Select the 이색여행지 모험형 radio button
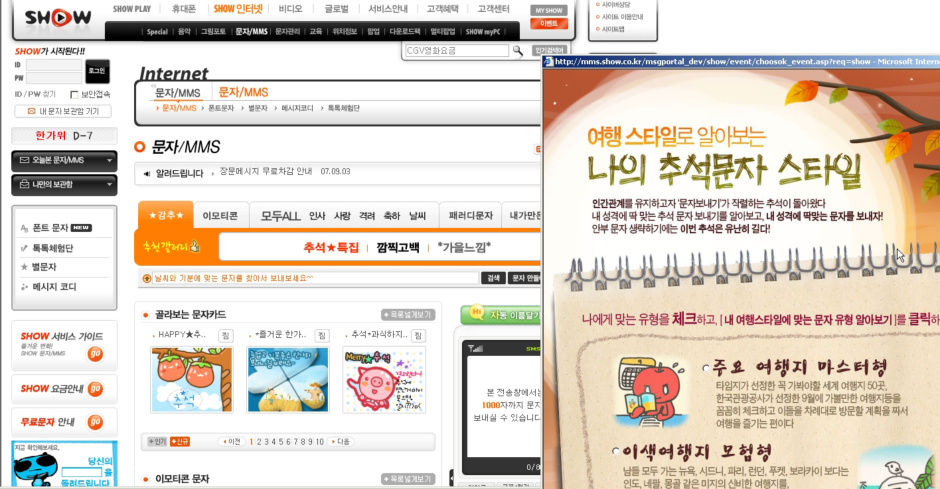Image resolution: width=940 pixels, height=489 pixels. pyautogui.click(x=616, y=451)
